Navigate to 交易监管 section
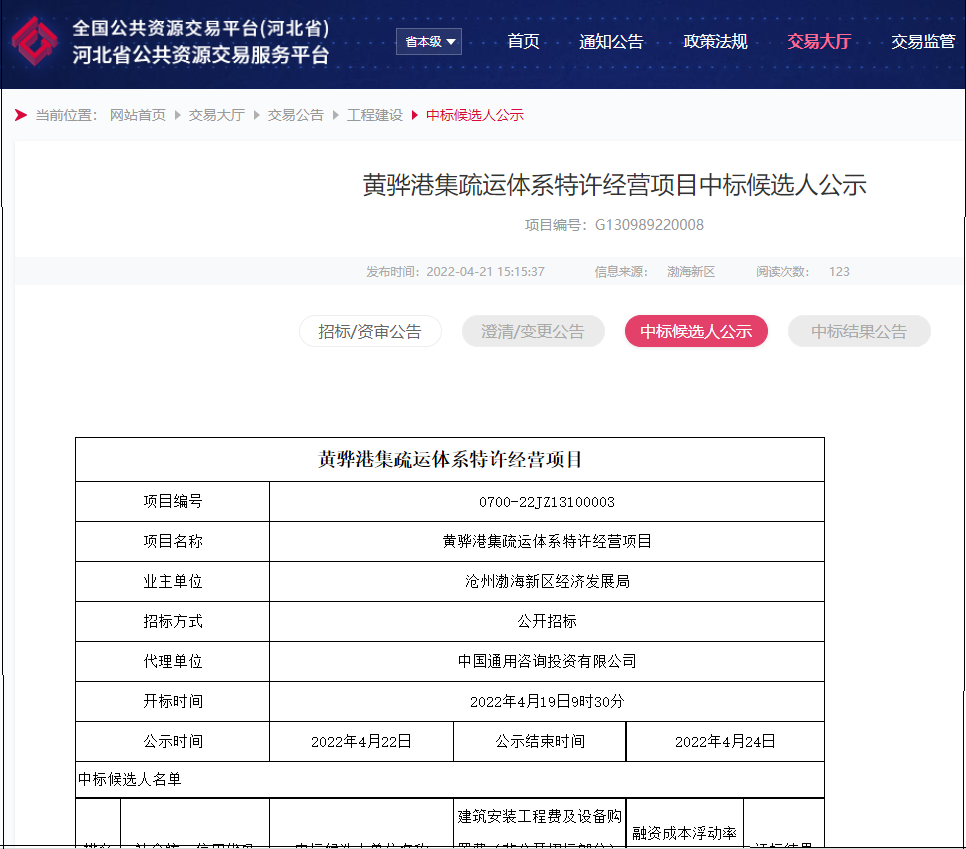966x849 pixels. click(922, 41)
